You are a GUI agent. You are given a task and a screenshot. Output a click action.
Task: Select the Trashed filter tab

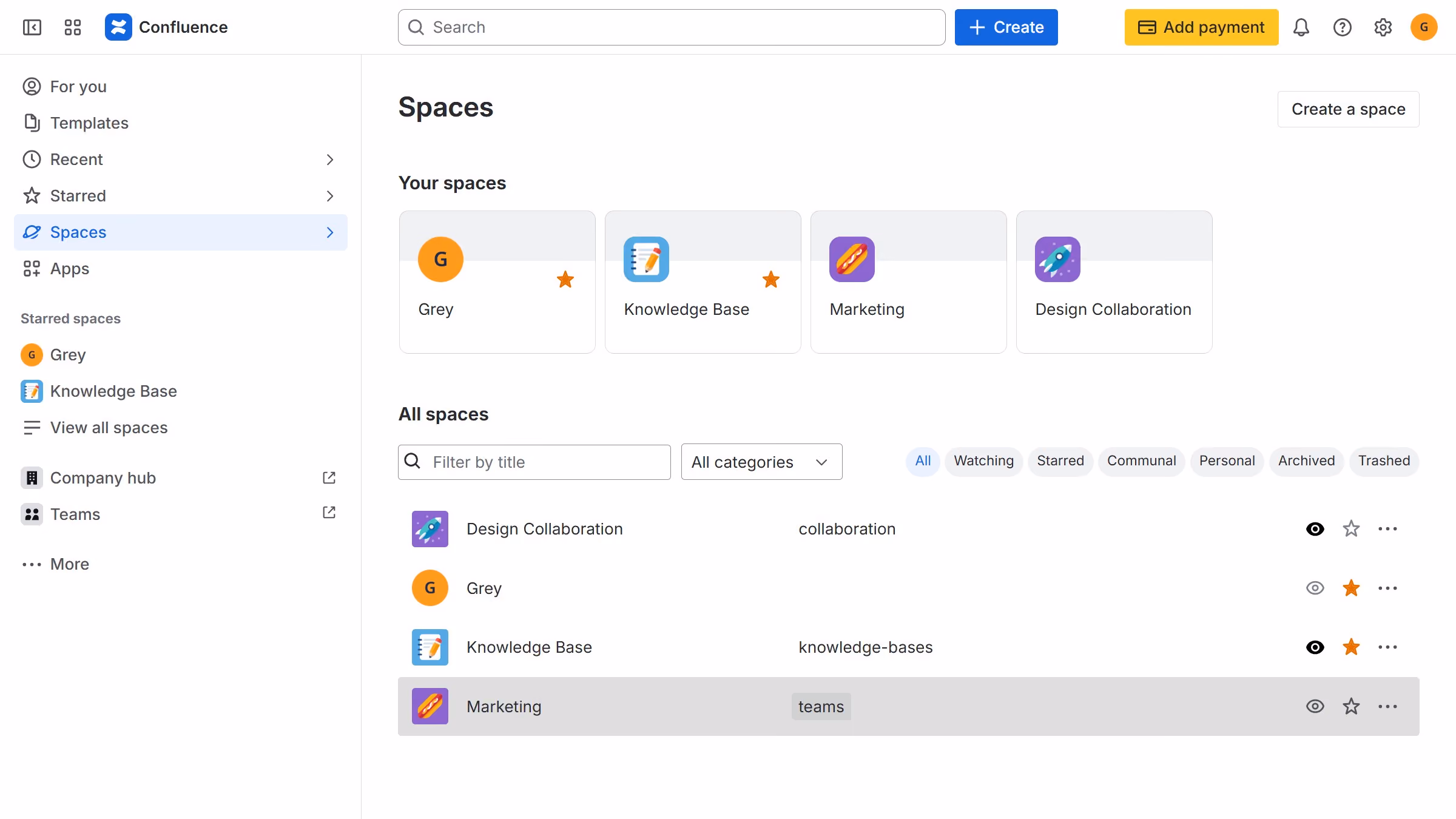pos(1384,461)
